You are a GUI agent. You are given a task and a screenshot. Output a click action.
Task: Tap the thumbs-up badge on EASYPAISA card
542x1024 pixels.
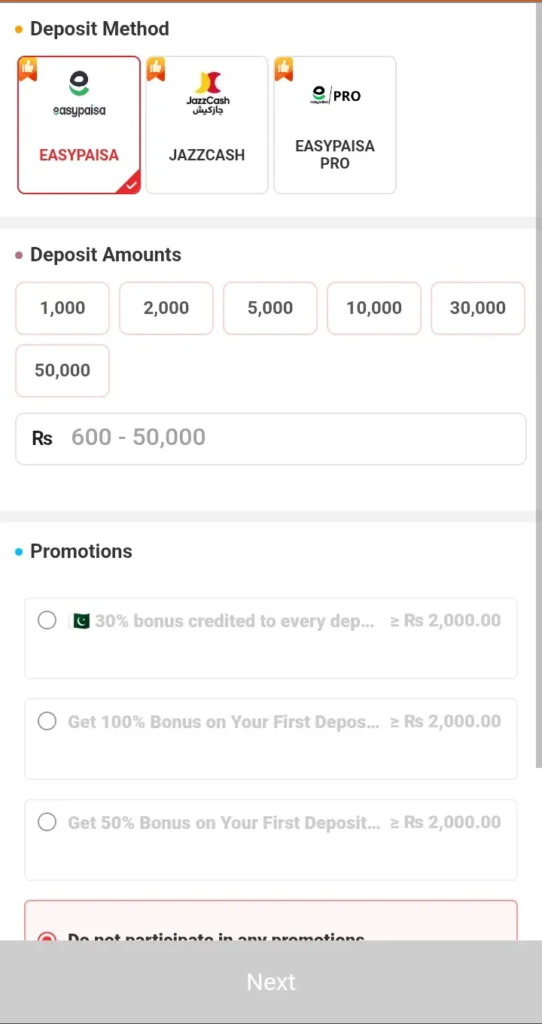pos(27,69)
